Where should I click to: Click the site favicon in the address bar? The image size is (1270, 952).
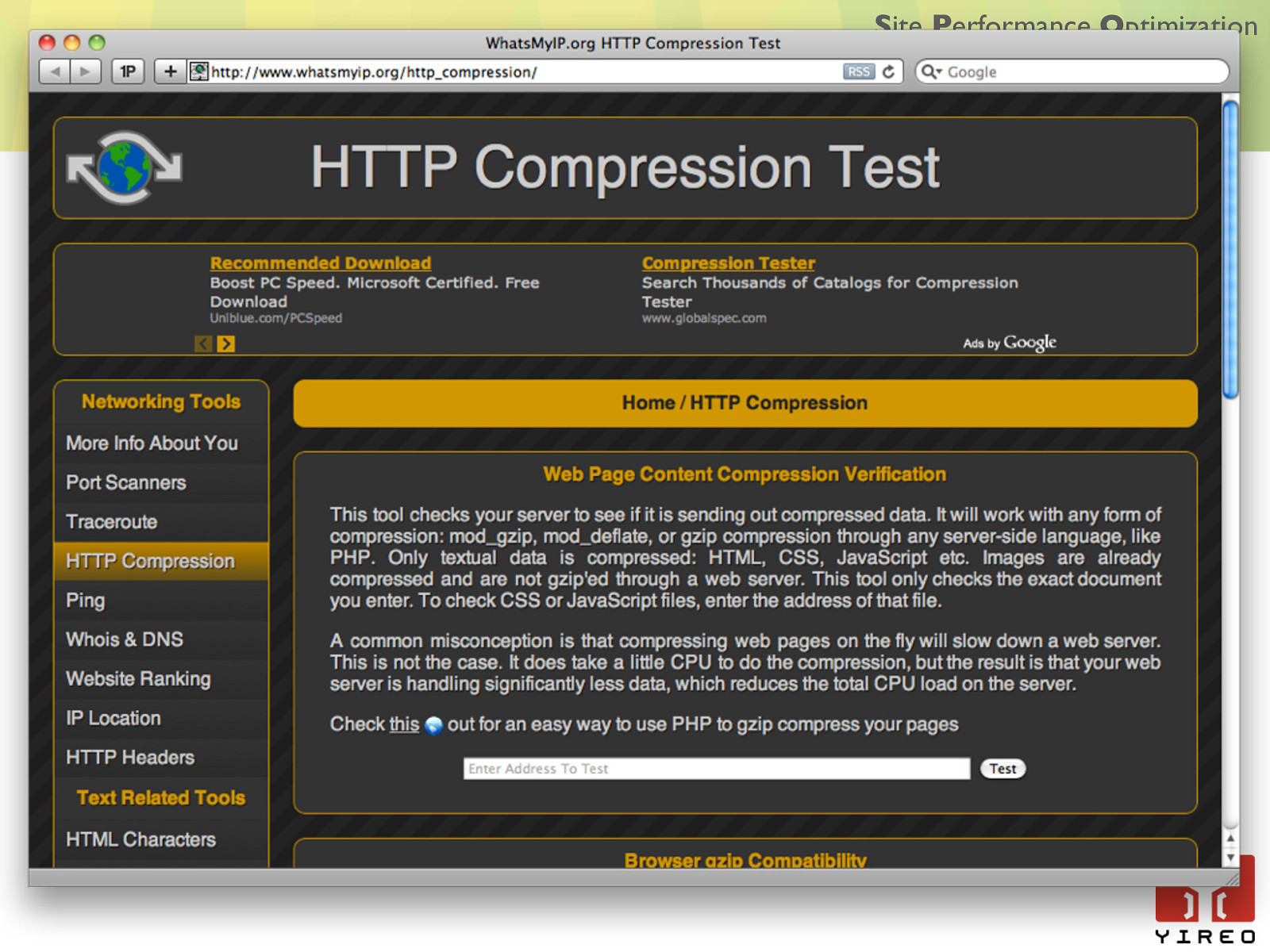click(199, 72)
